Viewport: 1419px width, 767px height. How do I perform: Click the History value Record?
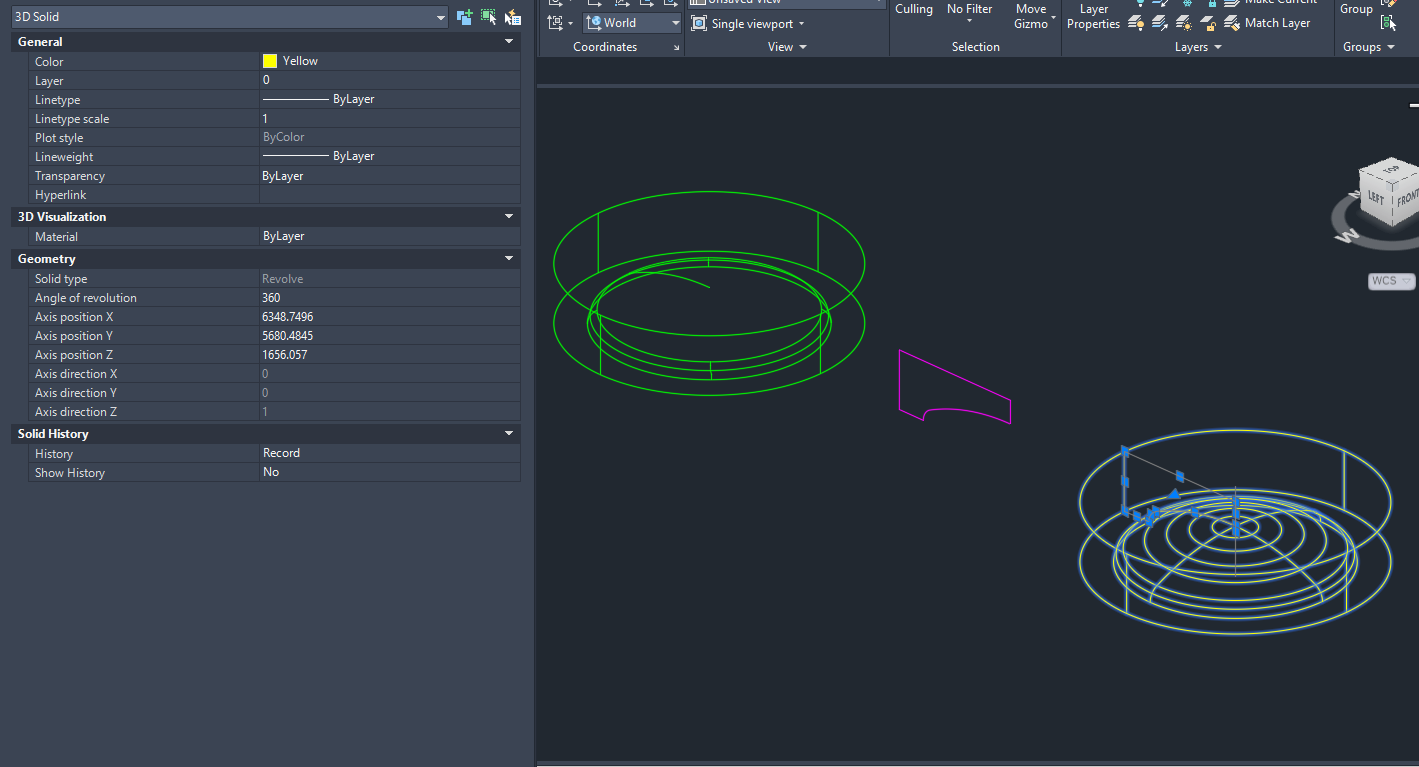pos(390,453)
